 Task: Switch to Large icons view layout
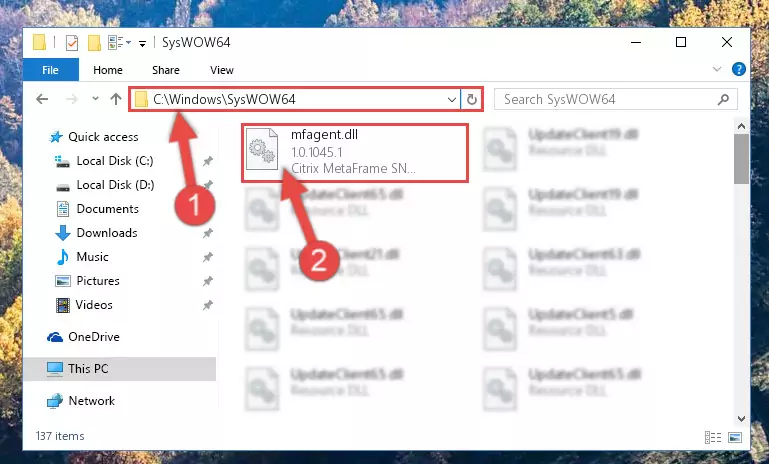(735, 437)
